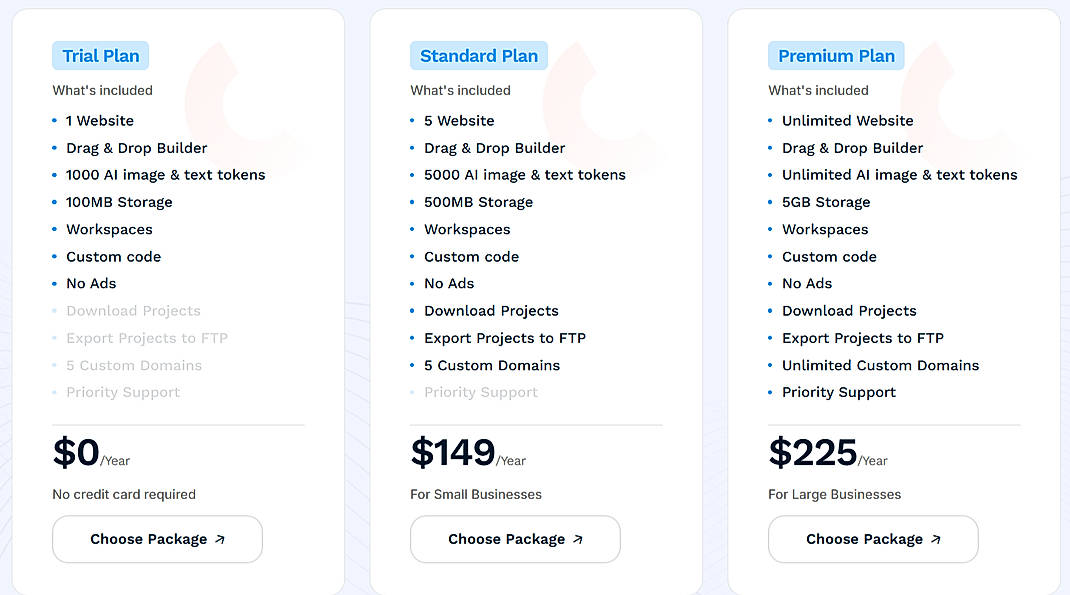Click Choose Package under the Trial Plan

coord(157,538)
